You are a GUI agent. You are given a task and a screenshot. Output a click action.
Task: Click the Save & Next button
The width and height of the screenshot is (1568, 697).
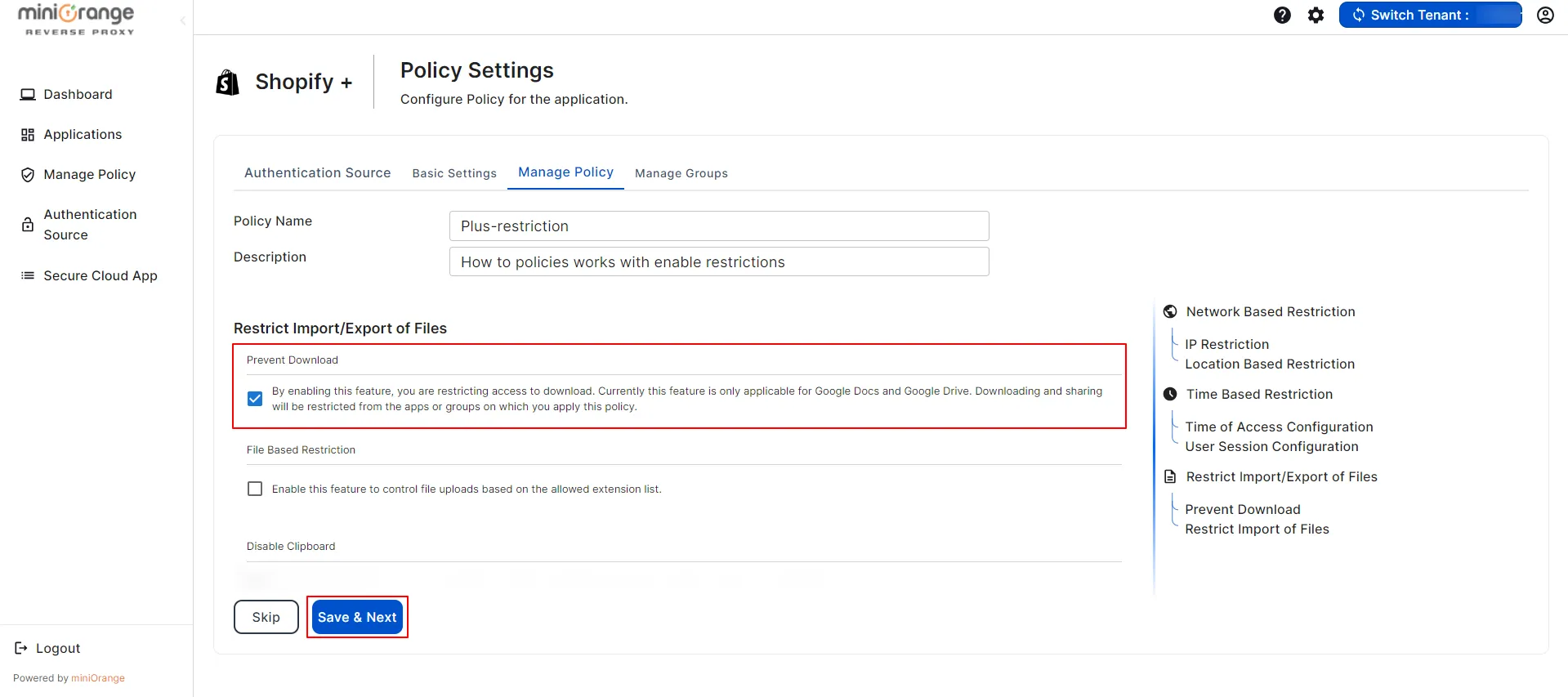point(357,617)
